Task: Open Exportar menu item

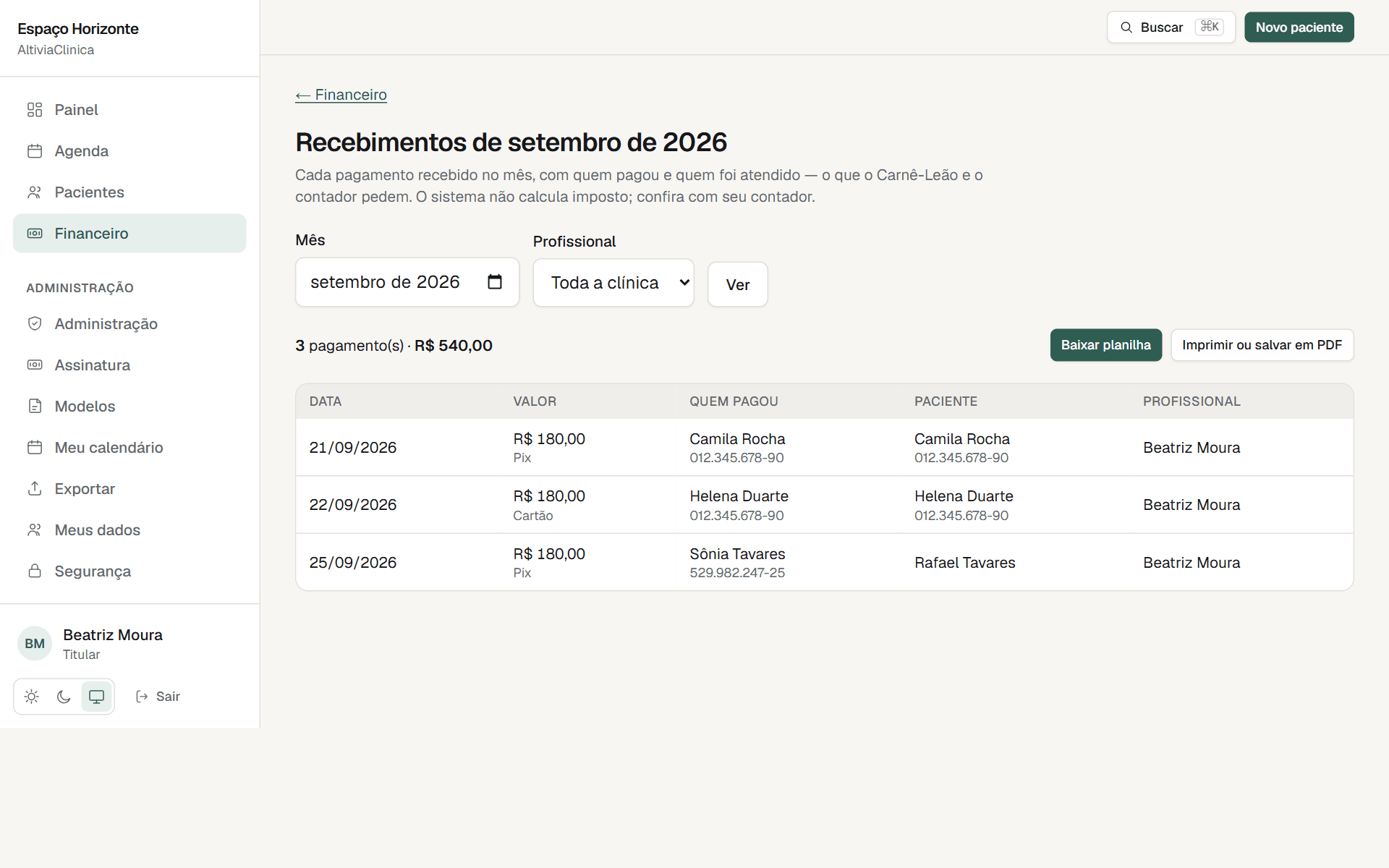Action: (129, 489)
